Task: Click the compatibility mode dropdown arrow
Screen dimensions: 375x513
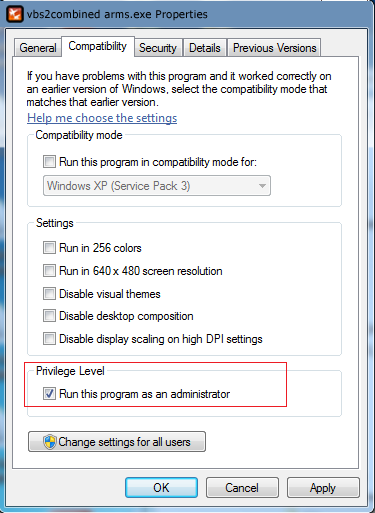Action: (262, 186)
